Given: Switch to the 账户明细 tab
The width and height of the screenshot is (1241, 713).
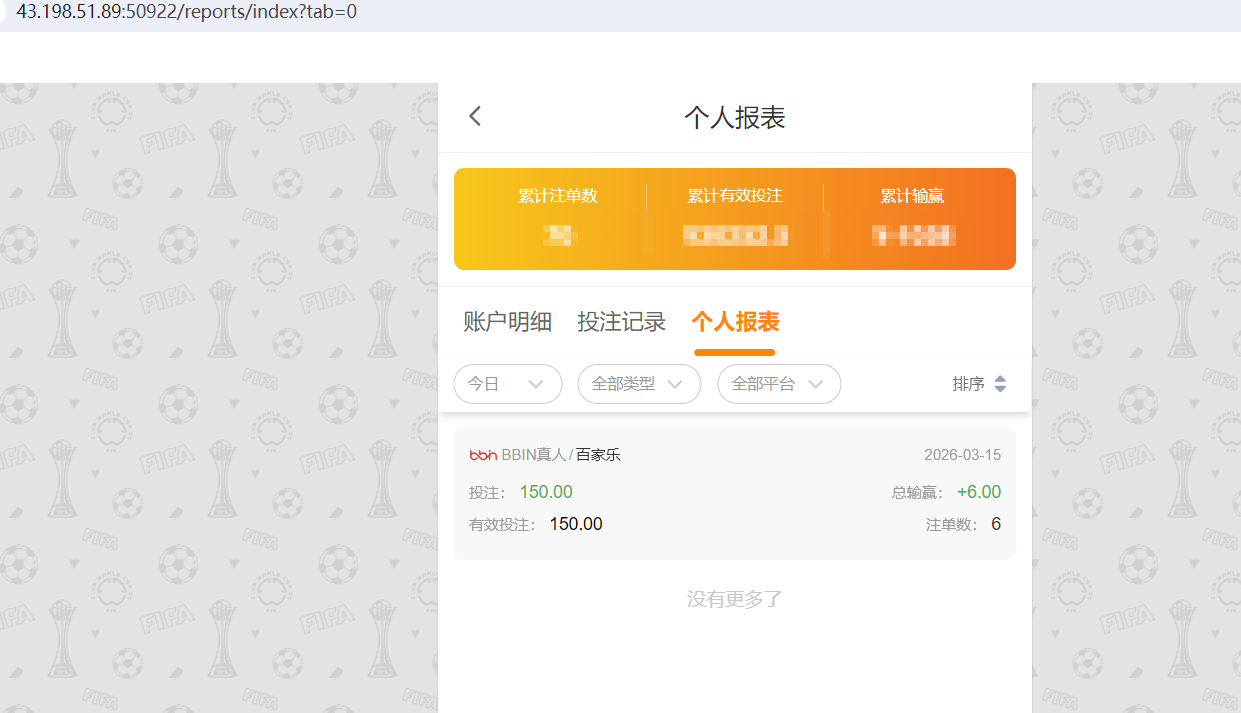Looking at the screenshot, I should click(x=508, y=321).
